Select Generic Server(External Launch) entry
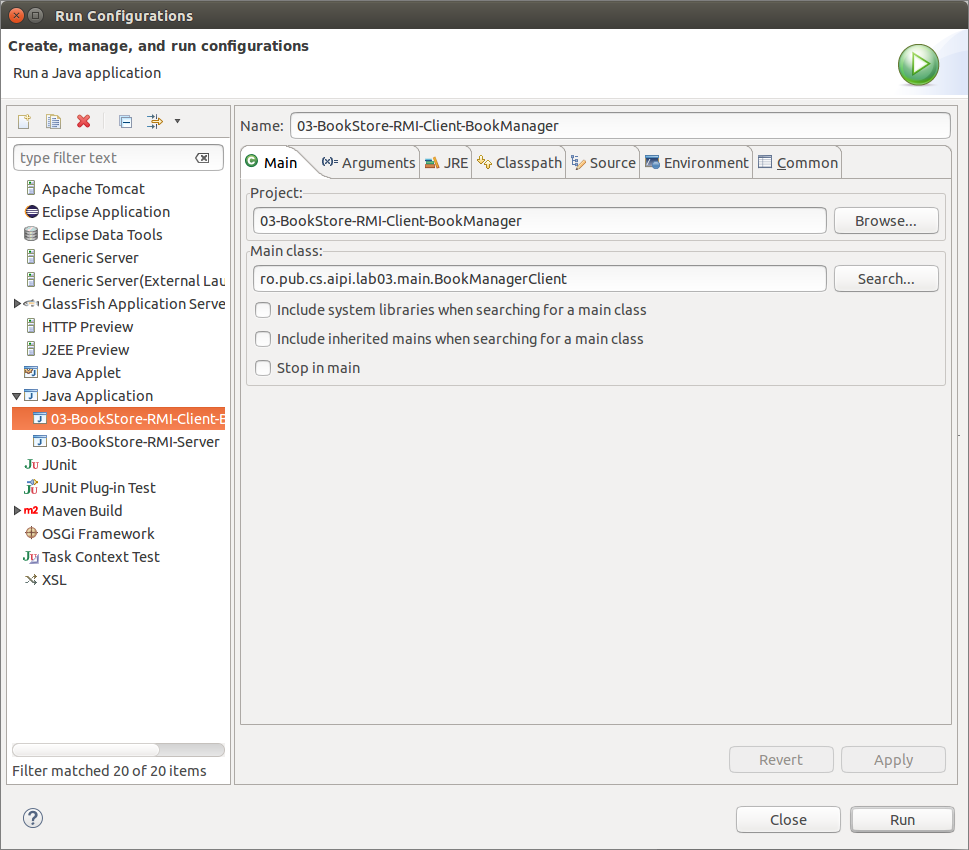 coord(125,281)
